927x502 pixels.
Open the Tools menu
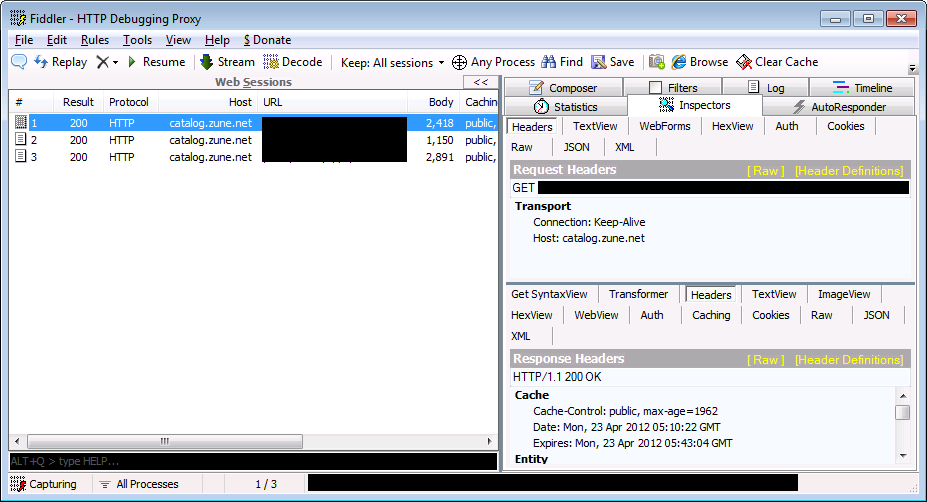coord(137,40)
